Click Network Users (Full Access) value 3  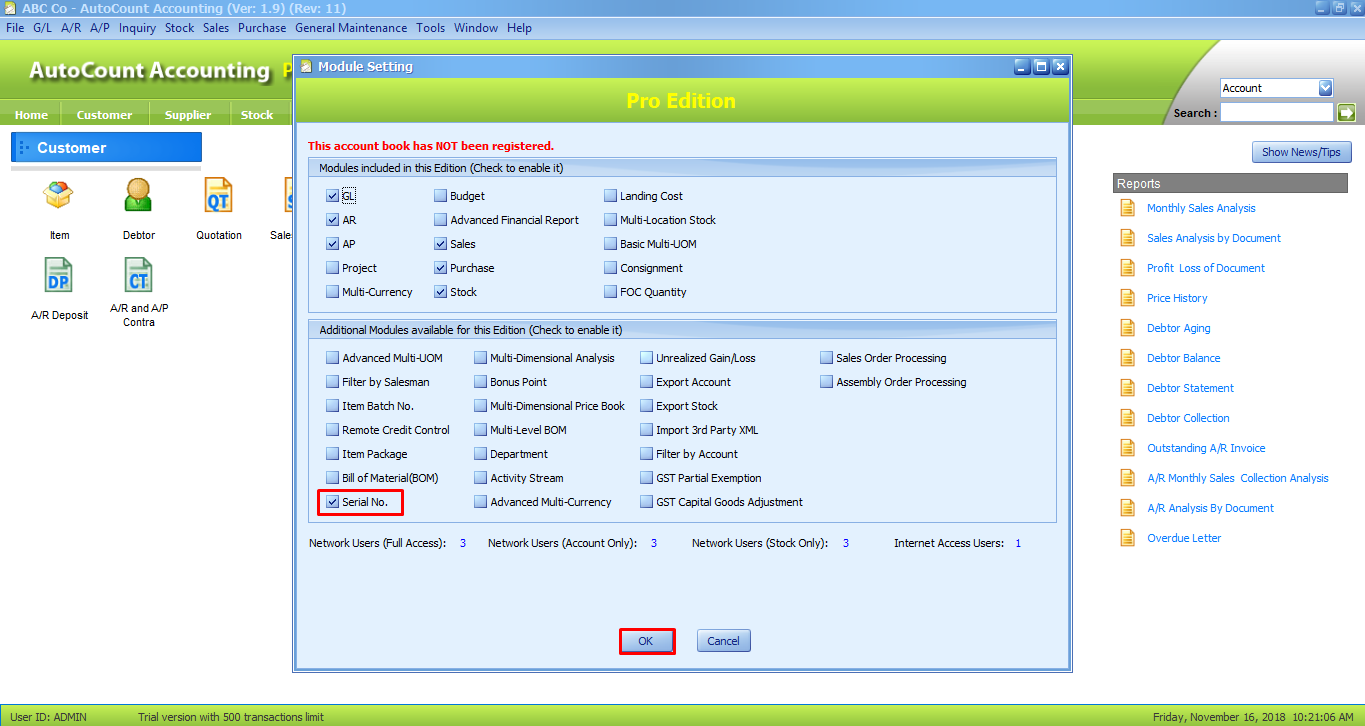coord(463,543)
